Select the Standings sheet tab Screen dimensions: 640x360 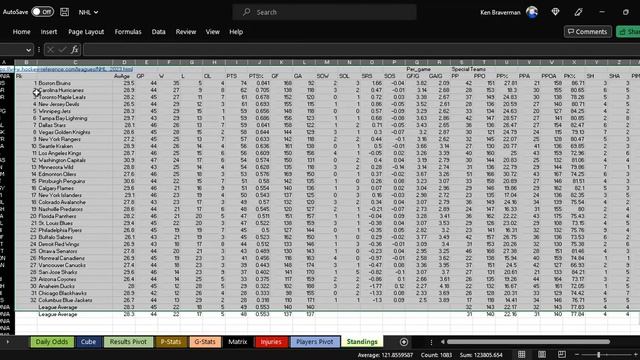(362, 342)
